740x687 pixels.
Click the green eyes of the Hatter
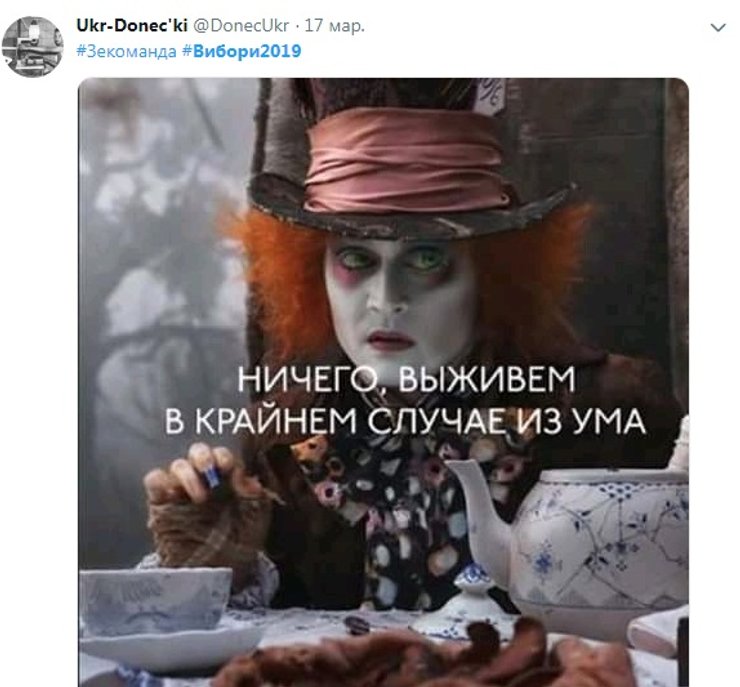tap(392, 260)
